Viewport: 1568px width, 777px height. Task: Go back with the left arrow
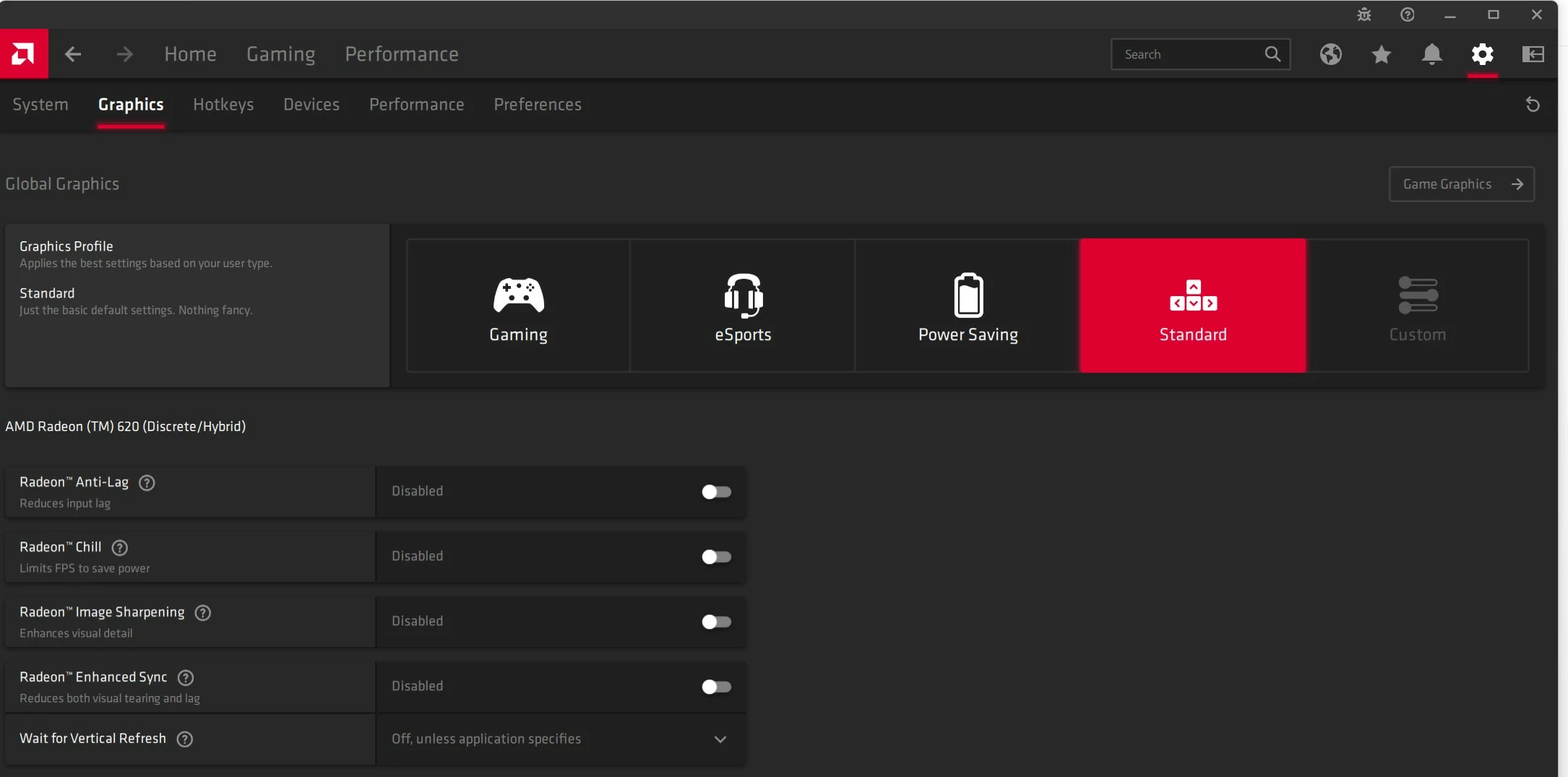[x=73, y=54]
